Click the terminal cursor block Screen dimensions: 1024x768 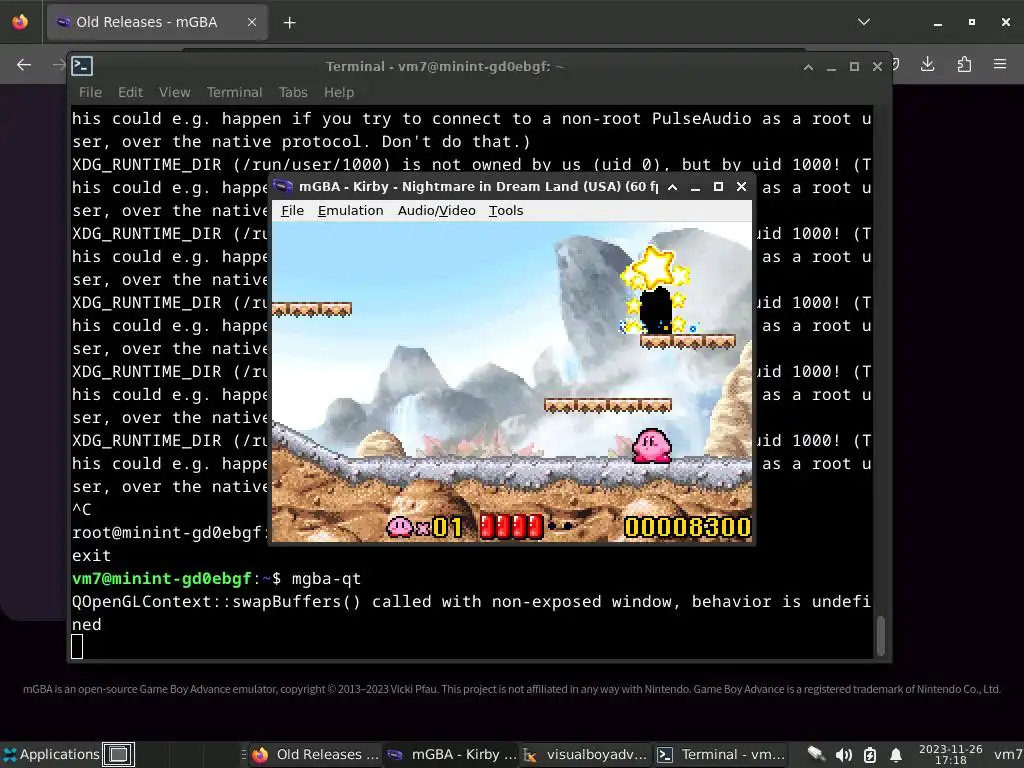[77, 647]
